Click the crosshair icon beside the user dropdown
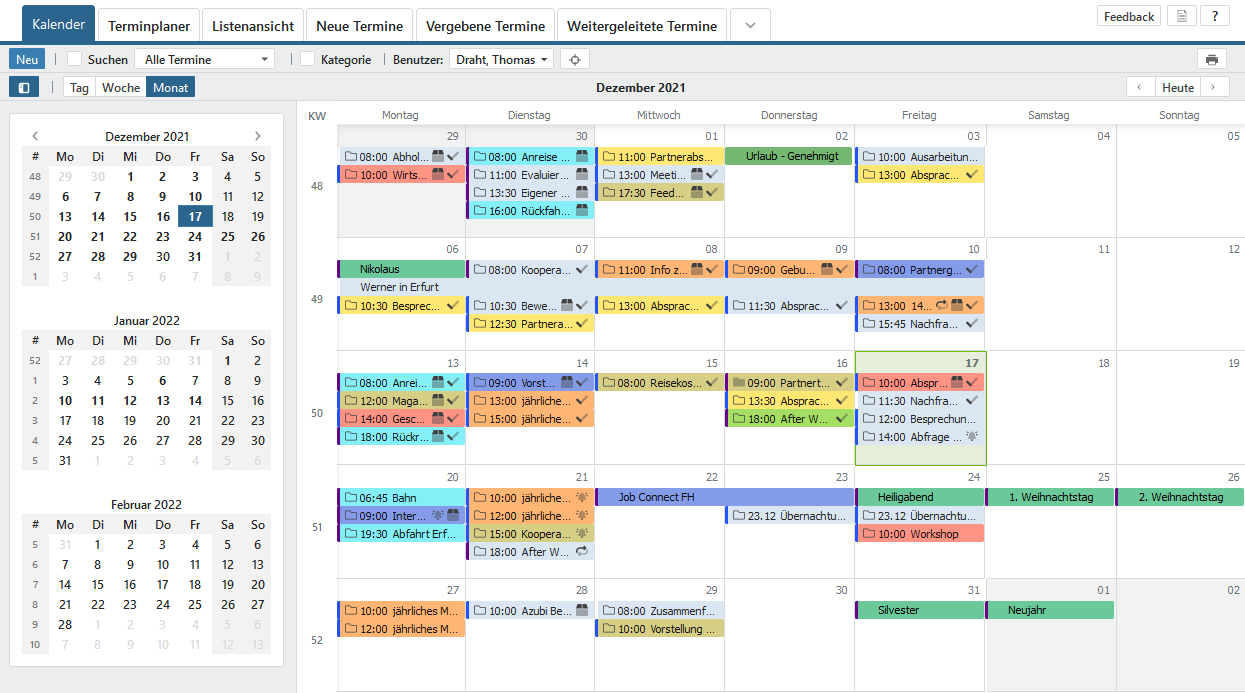 tap(574, 59)
